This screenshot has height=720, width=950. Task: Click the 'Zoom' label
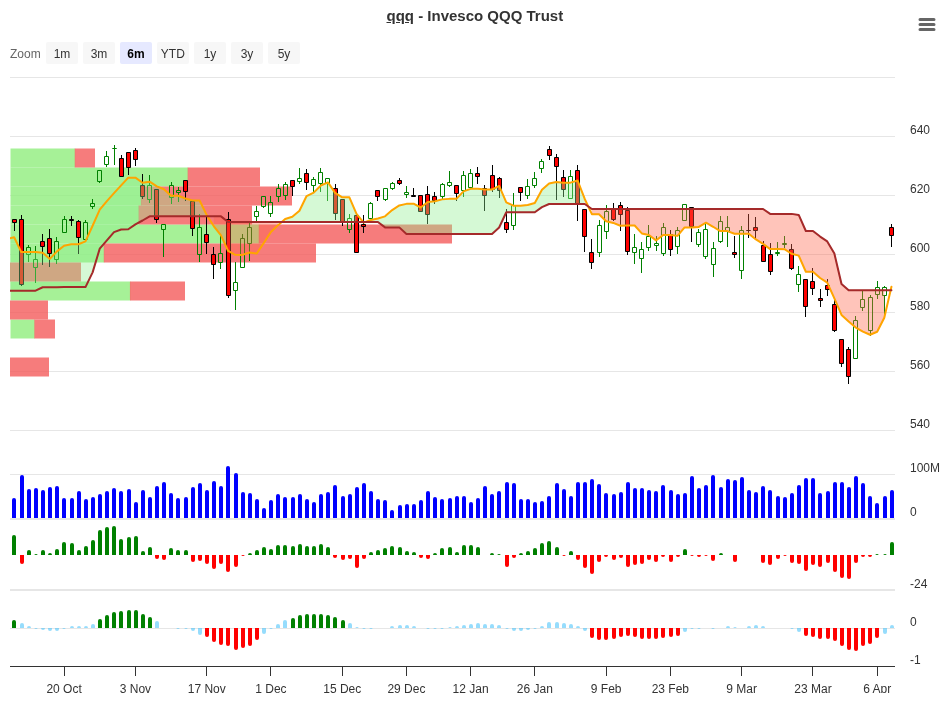tap(25, 53)
